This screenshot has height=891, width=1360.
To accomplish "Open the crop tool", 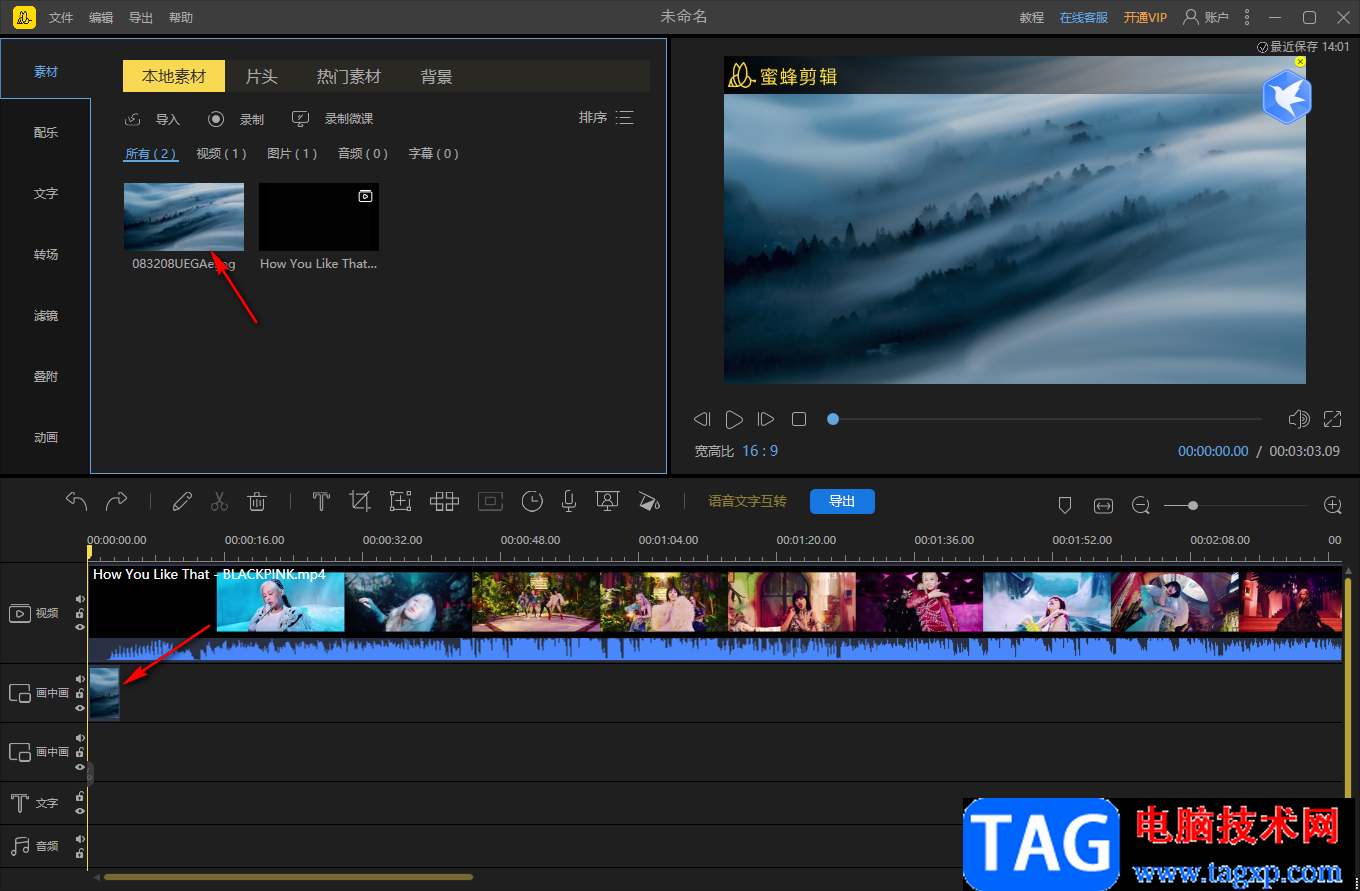I will coord(360,501).
